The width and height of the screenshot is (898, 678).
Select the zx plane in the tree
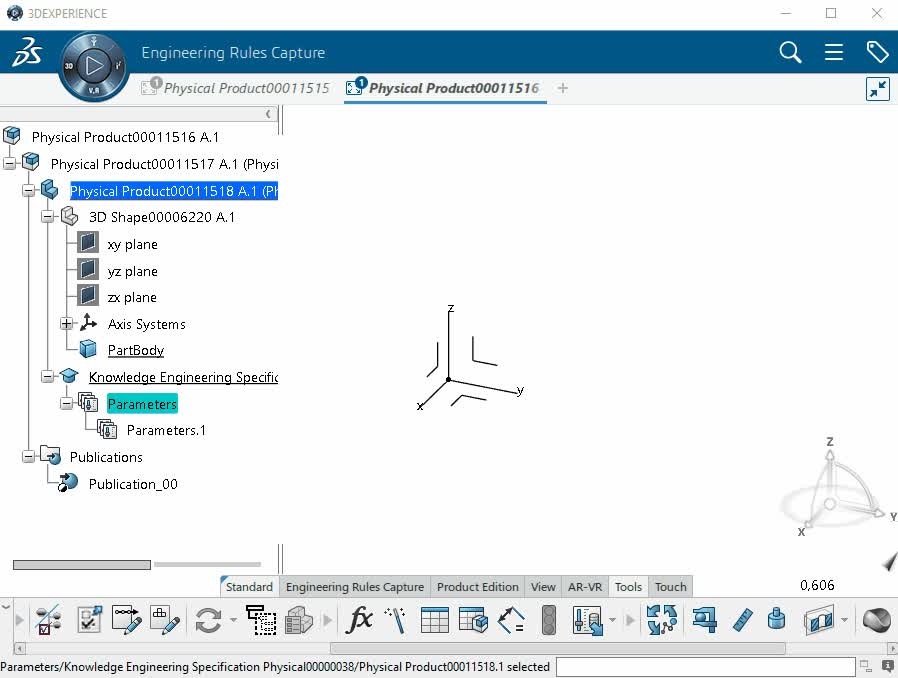(x=132, y=297)
